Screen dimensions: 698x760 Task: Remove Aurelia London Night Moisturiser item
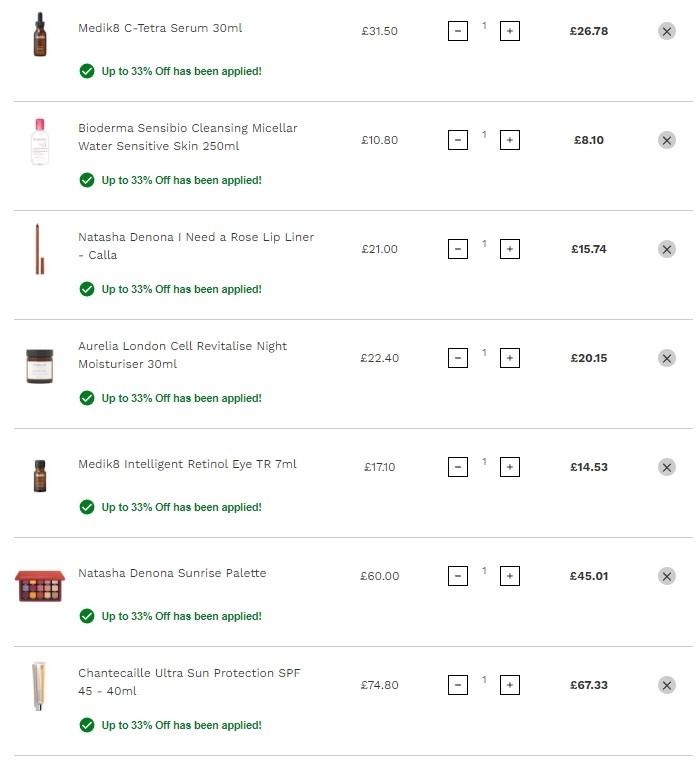[x=666, y=358]
